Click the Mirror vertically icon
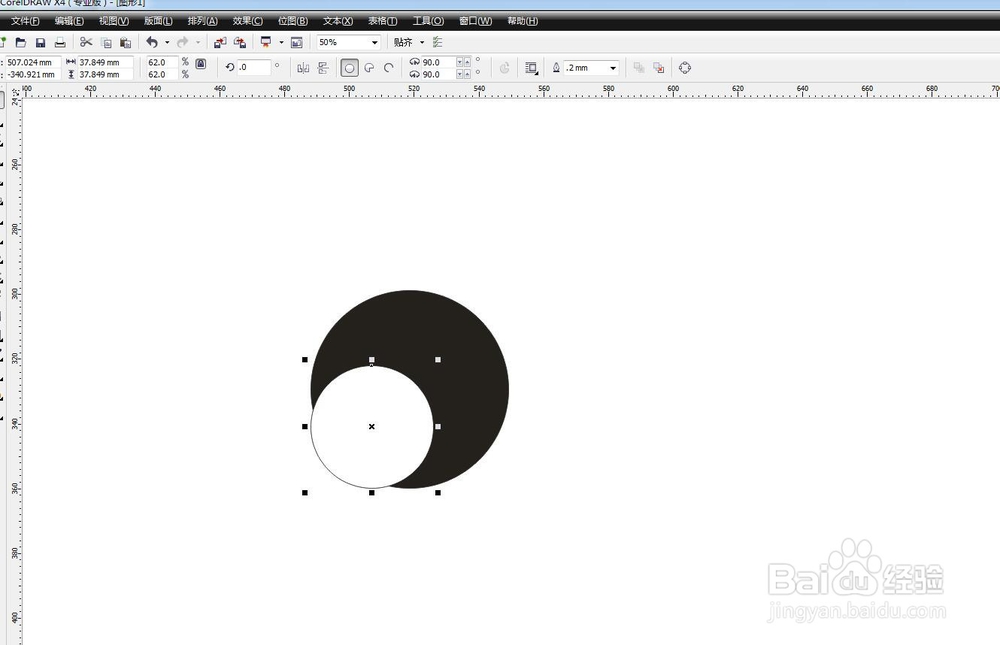The width and height of the screenshot is (1000, 645). coord(323,68)
